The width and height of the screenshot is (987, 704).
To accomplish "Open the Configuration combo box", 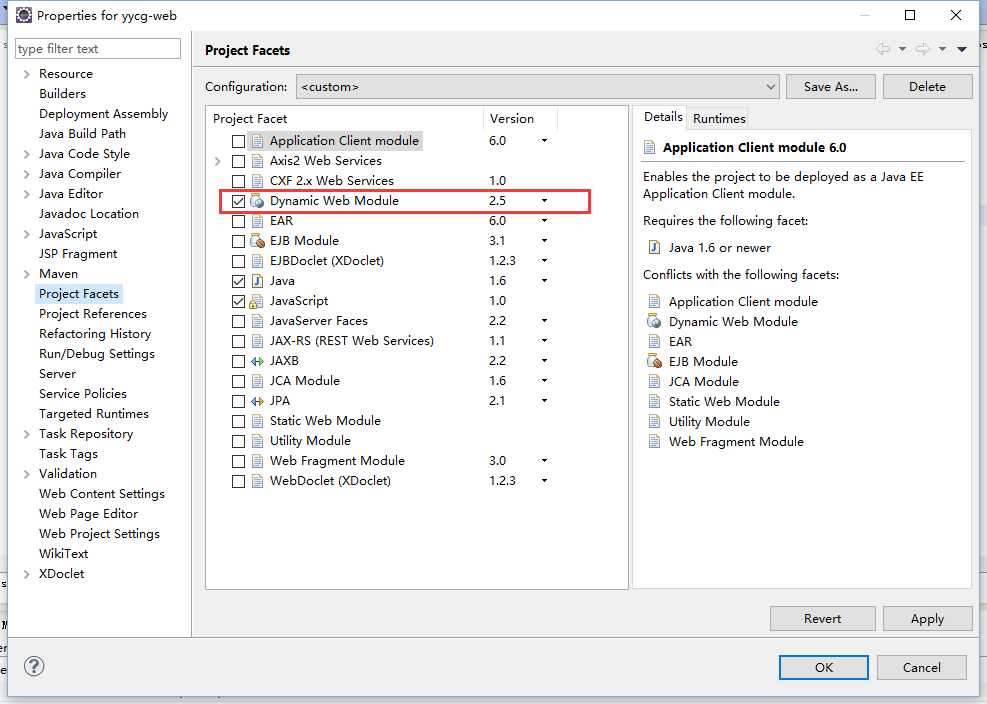I will coord(538,87).
